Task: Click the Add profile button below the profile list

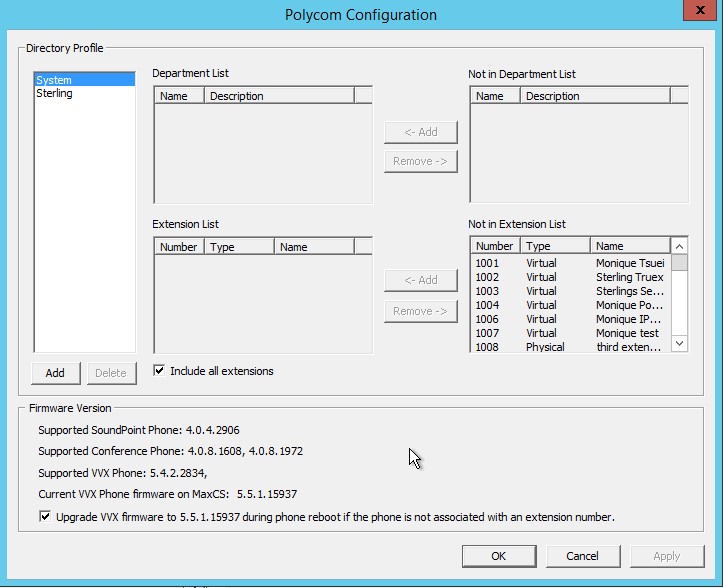Action: coord(55,373)
